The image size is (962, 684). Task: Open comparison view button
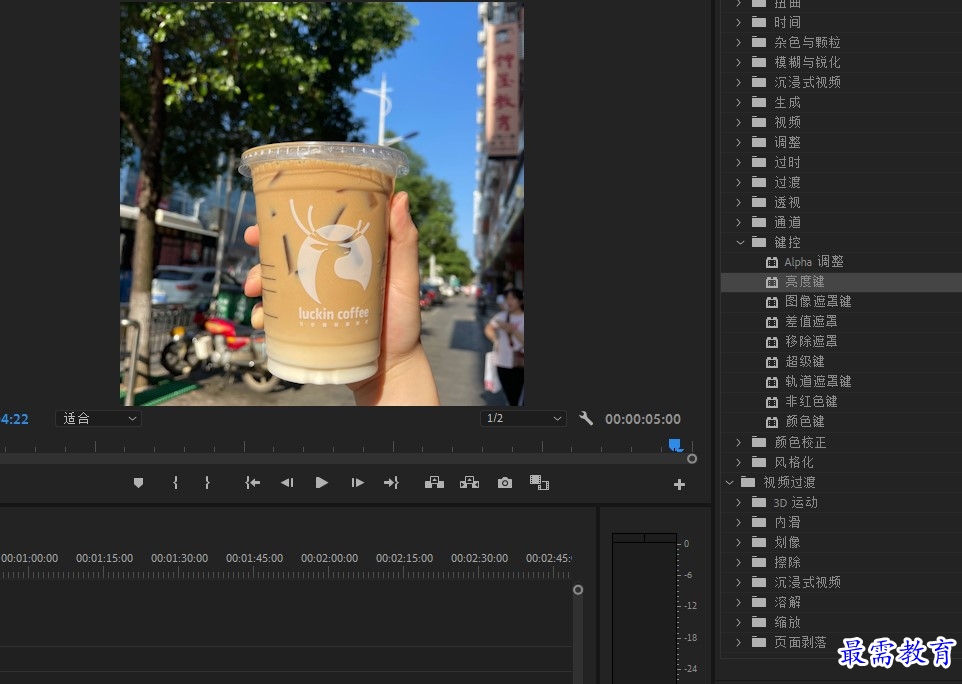tap(539, 483)
